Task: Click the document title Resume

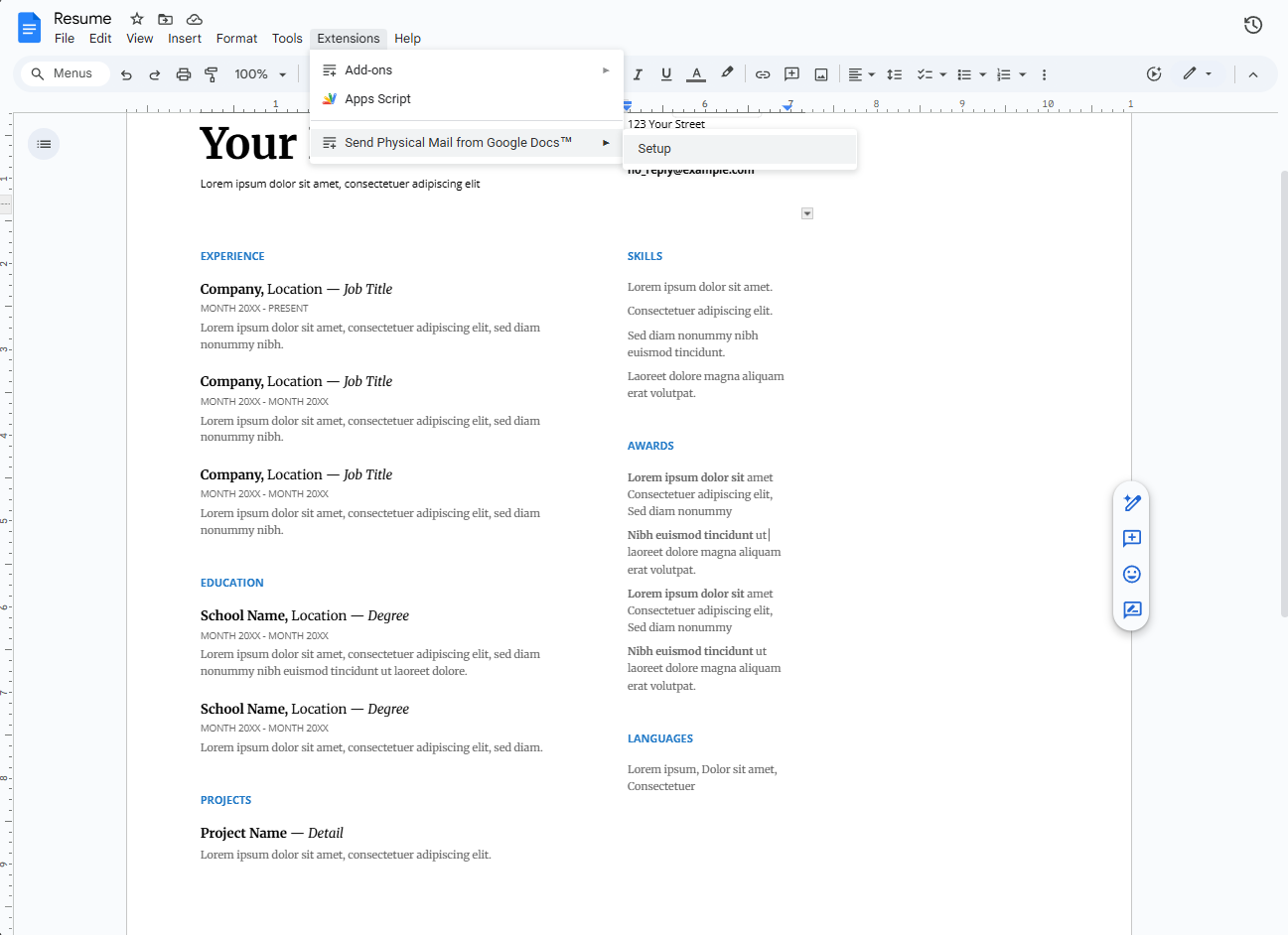Action: click(82, 19)
